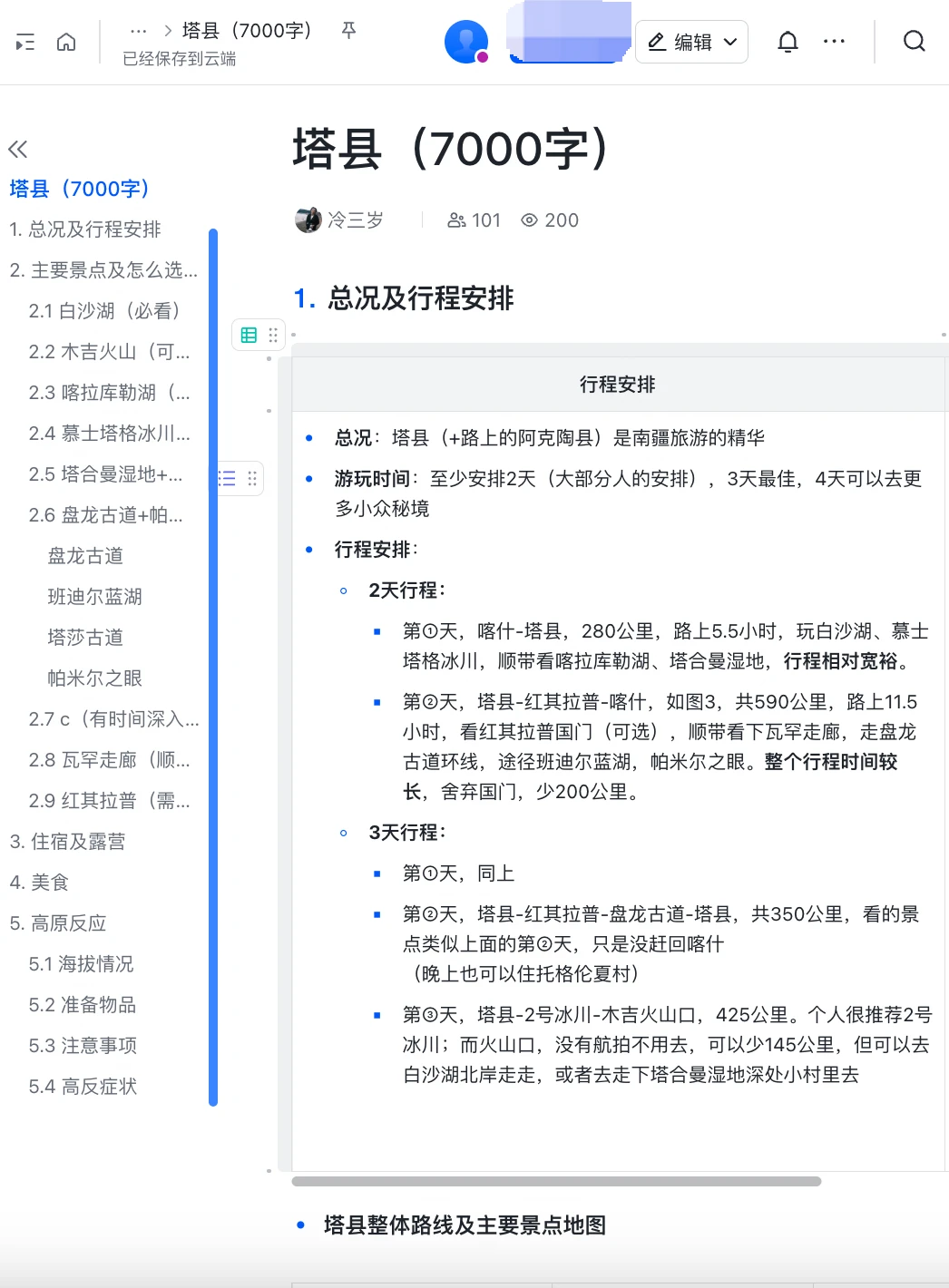Go to outline item 2.6 盘龙古道+帕
This screenshot has height=1288, width=949.
coord(106,515)
